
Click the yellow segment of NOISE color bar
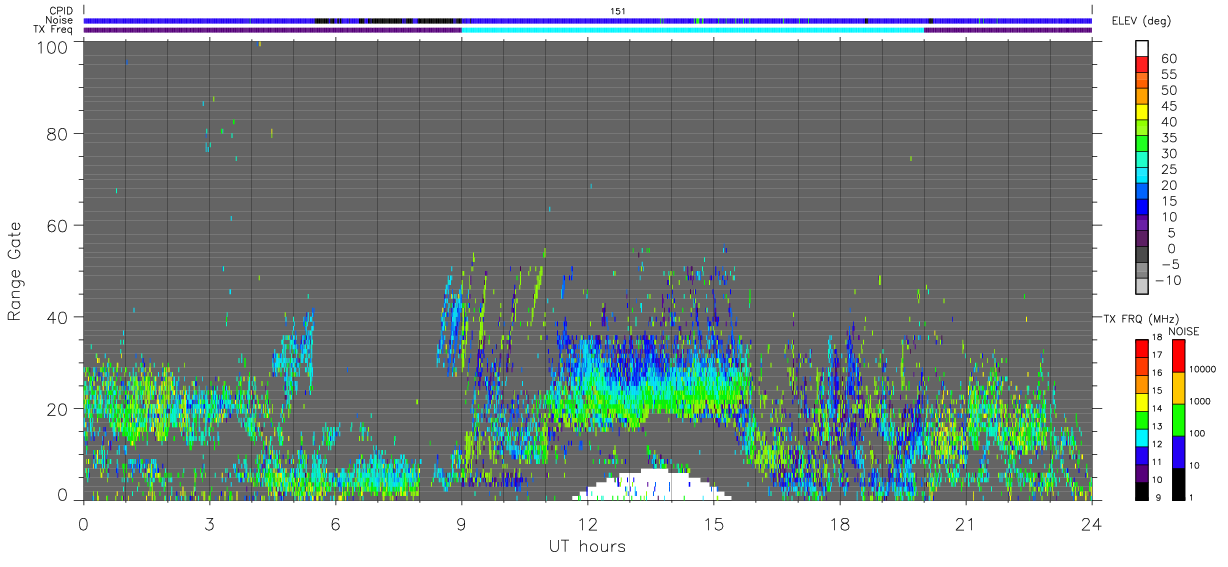[x=1178, y=388]
